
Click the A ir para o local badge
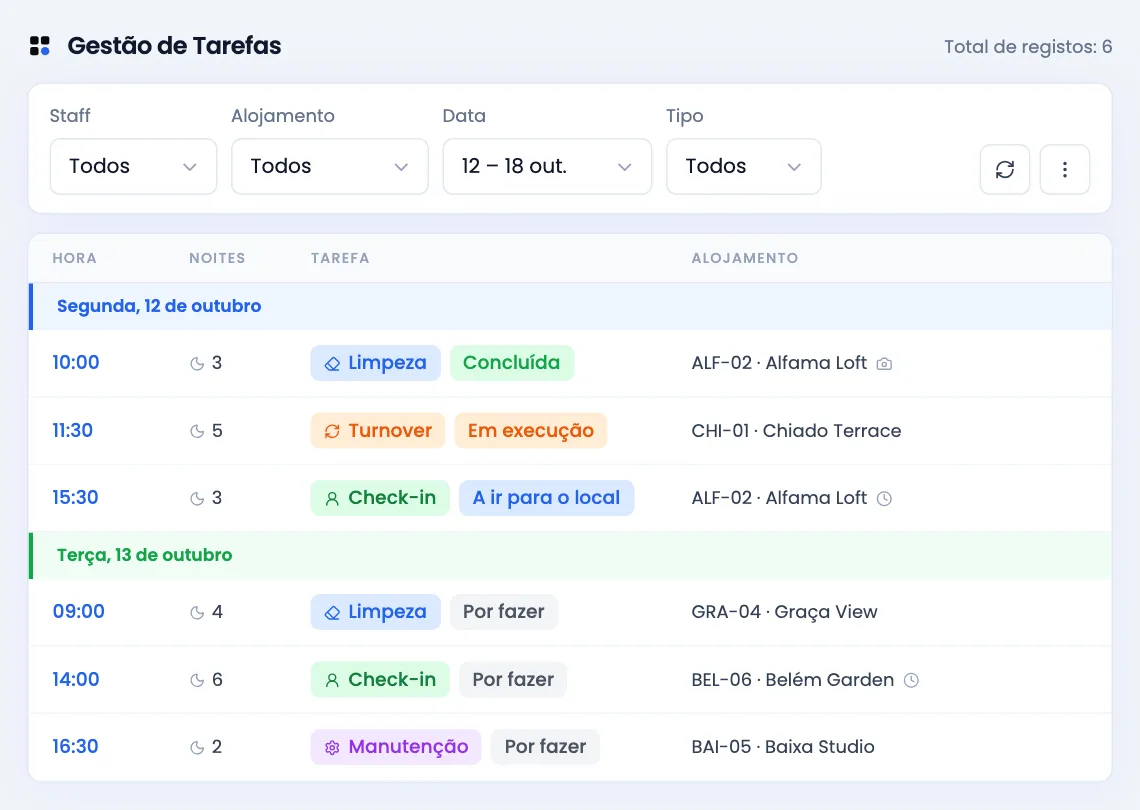[547, 498]
